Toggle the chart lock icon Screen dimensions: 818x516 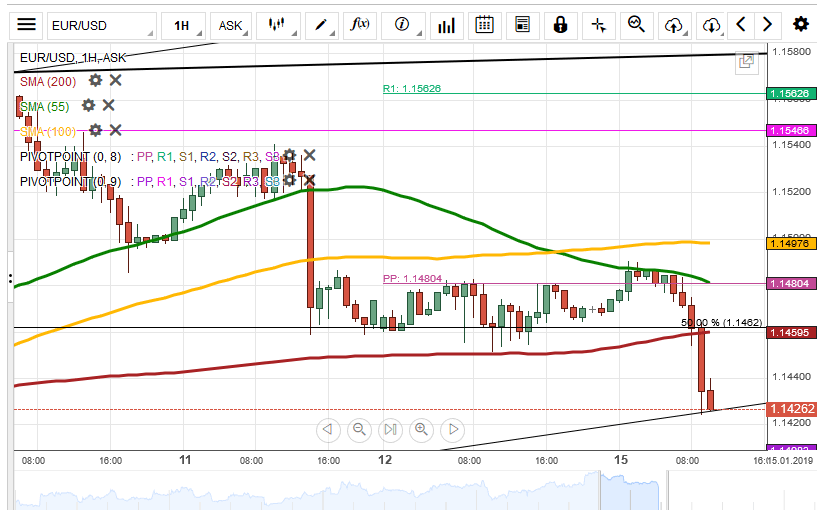[x=560, y=25]
